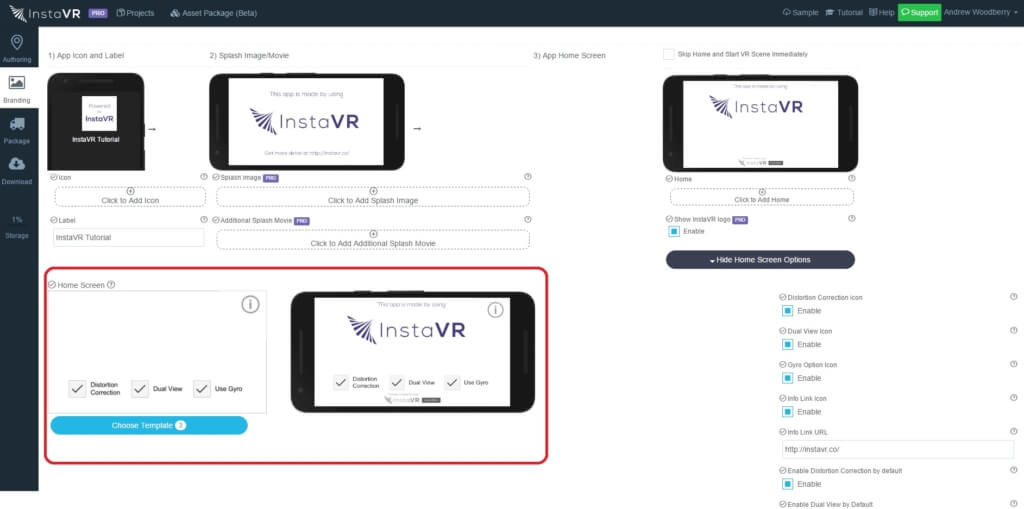The image size is (1024, 509).
Task: Click PRO badge next to InstaVR logo
Action: (x=98, y=13)
